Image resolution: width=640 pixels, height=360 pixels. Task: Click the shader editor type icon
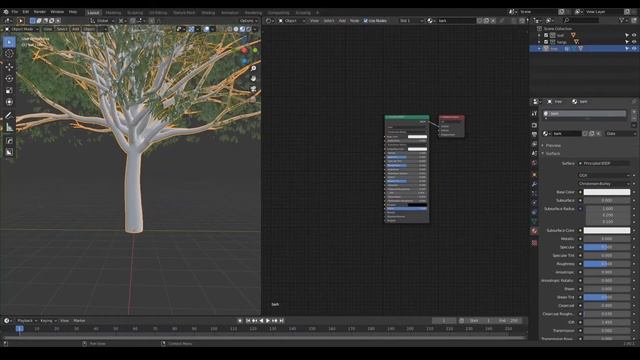[269, 20]
